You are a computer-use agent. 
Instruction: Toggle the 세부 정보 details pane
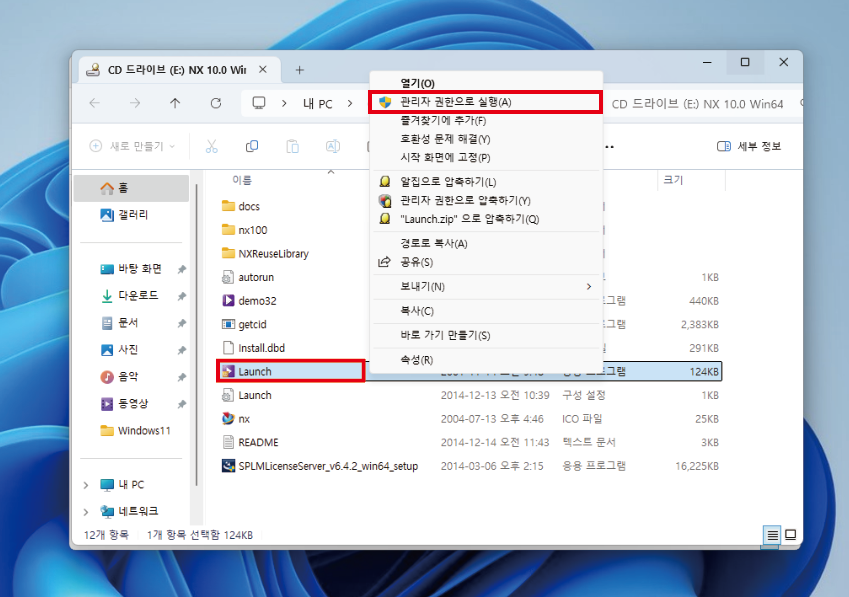click(749, 146)
